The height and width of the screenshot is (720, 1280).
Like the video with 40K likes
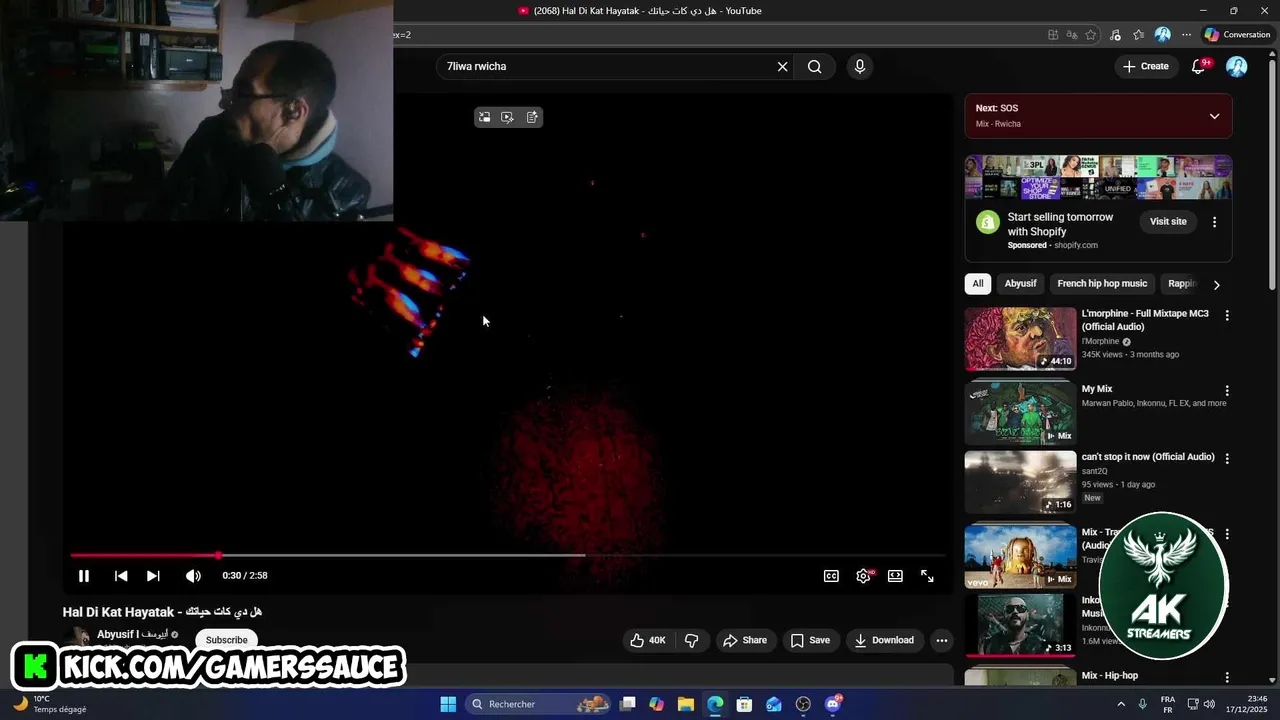click(647, 640)
